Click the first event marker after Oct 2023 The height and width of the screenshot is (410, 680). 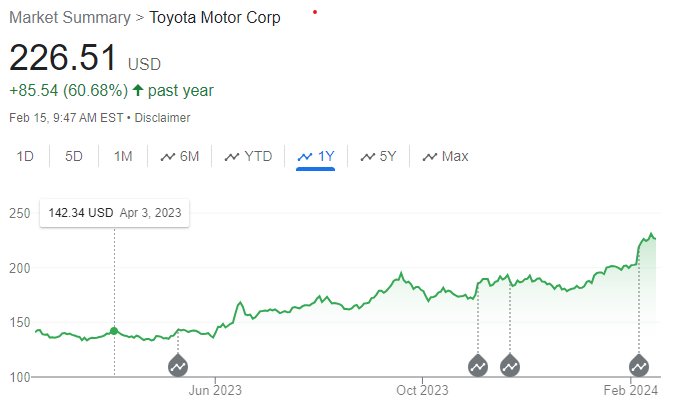pyautogui.click(x=478, y=366)
